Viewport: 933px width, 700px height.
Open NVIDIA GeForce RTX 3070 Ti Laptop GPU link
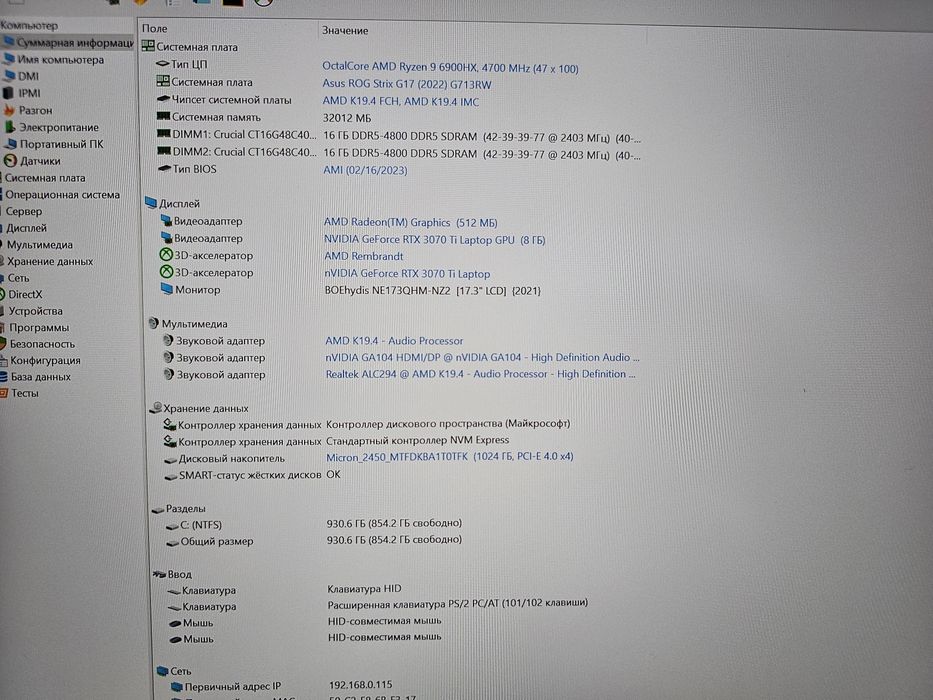434,239
